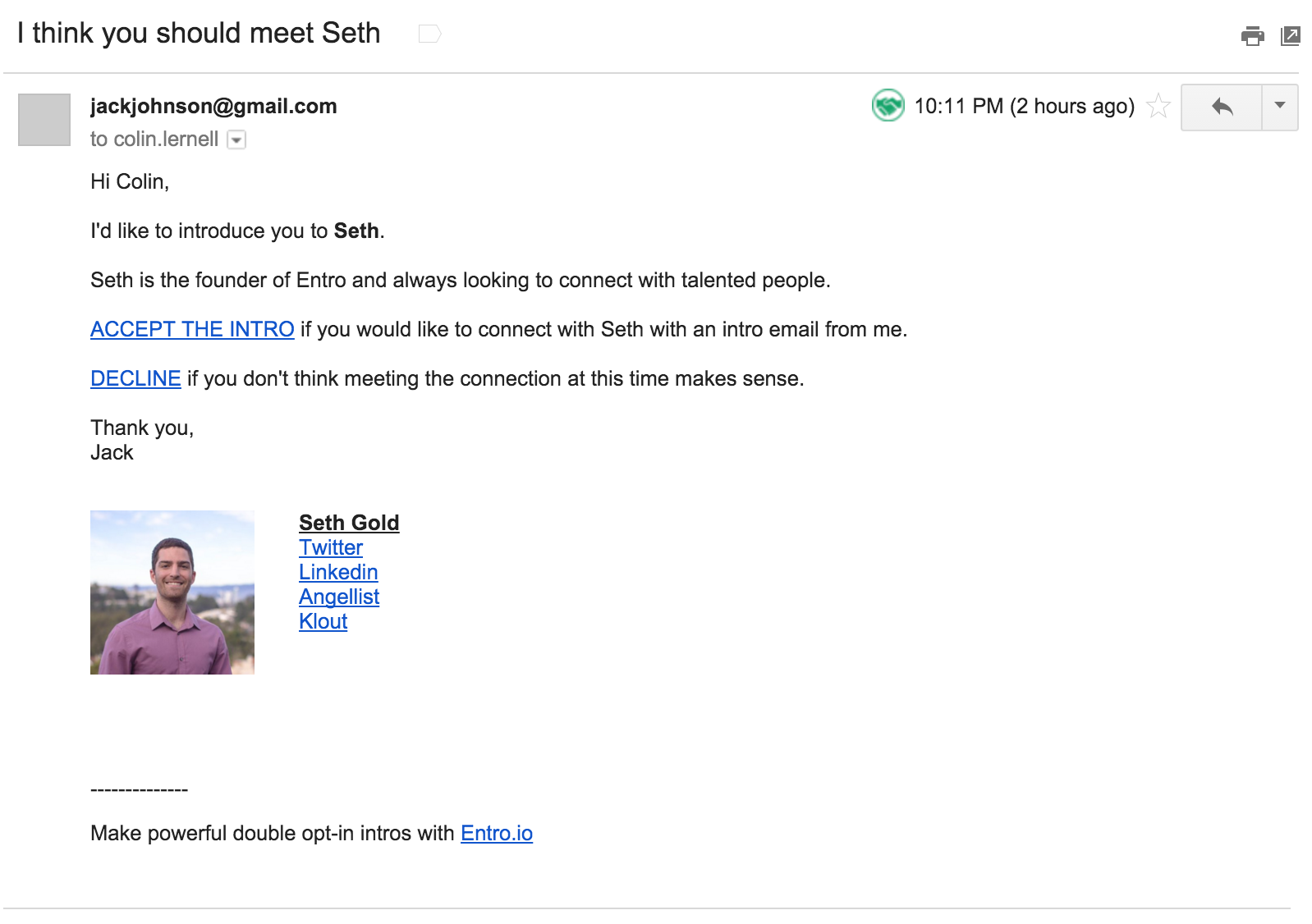Open Seth's Linkedin profile link
The width and height of the screenshot is (1312, 924).
tap(338, 572)
